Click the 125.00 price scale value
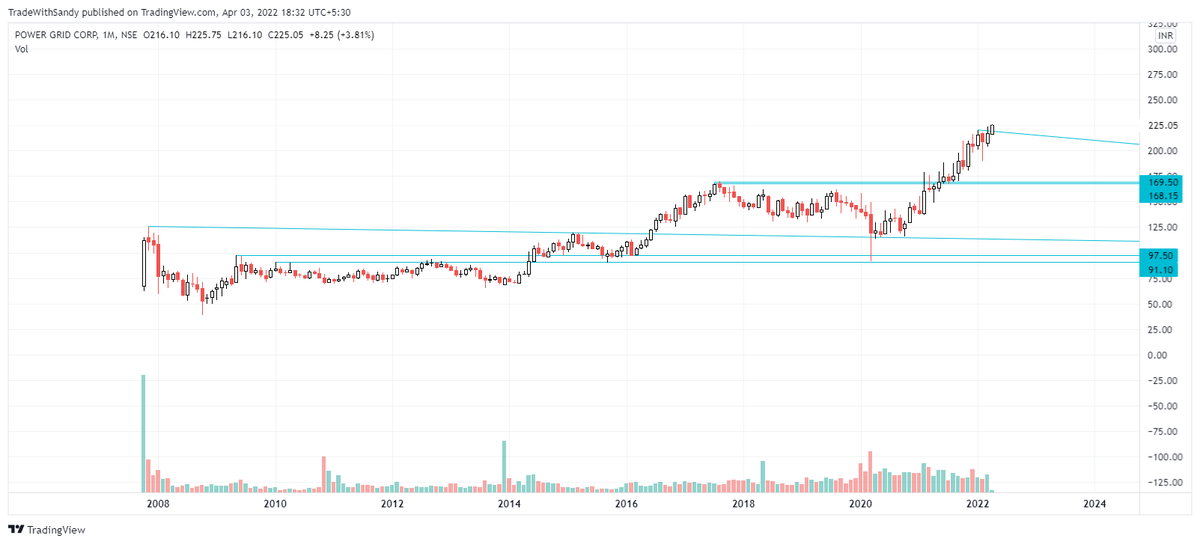The height and width of the screenshot is (544, 1200). coord(1161,228)
